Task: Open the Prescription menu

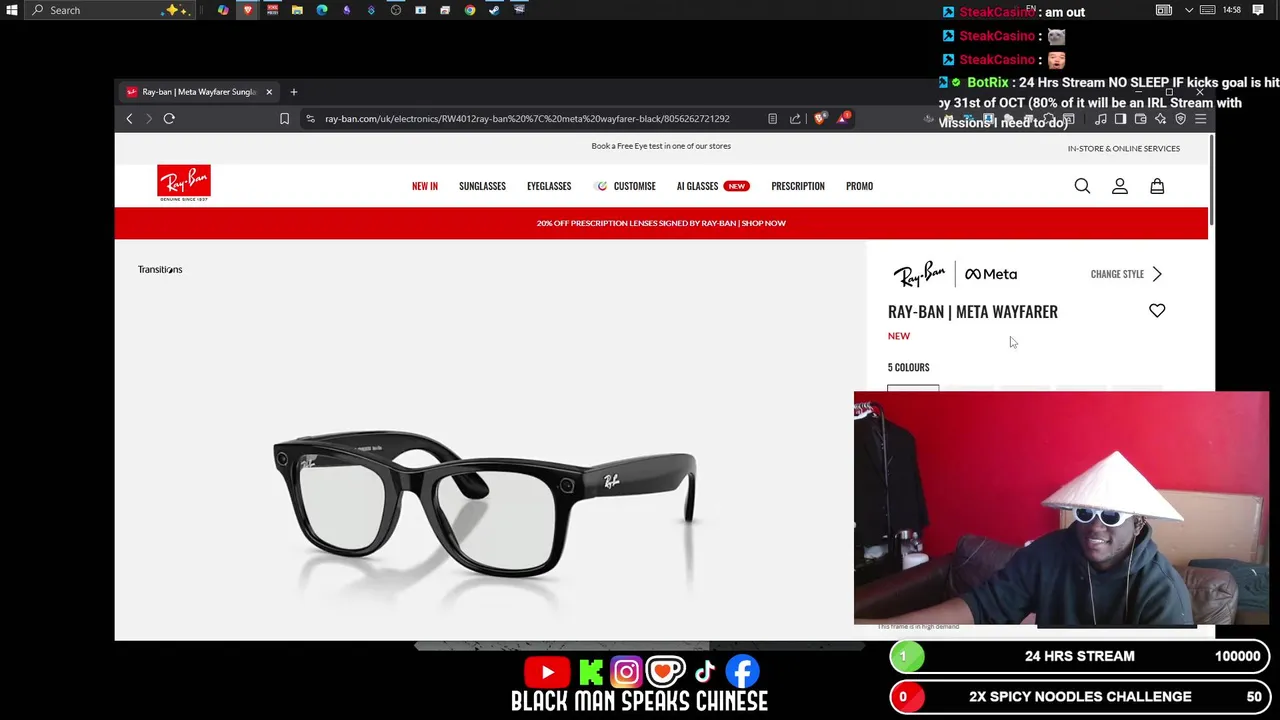Action: pyautogui.click(x=798, y=186)
